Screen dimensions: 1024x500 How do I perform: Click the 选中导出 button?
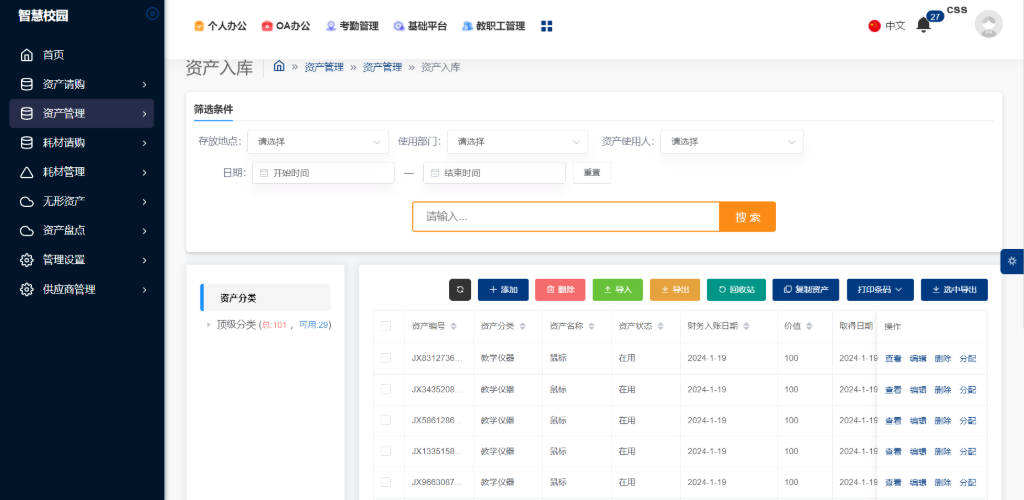[954, 290]
